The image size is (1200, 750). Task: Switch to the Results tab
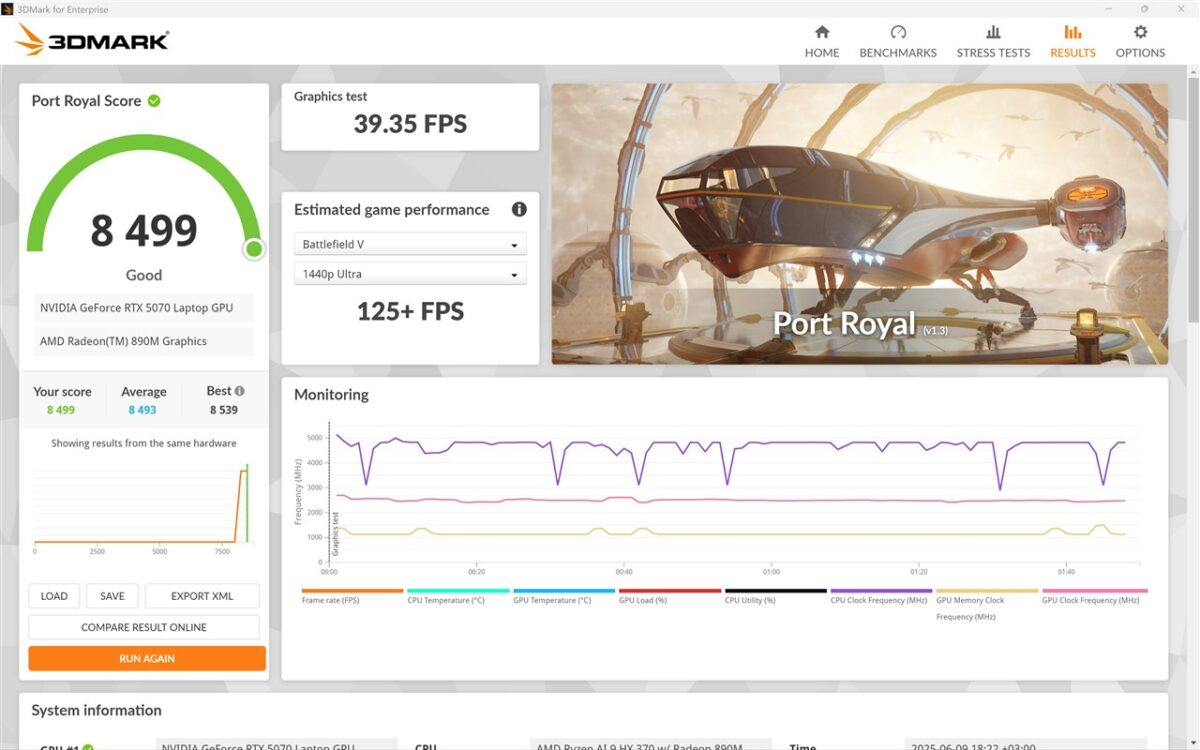click(1072, 41)
